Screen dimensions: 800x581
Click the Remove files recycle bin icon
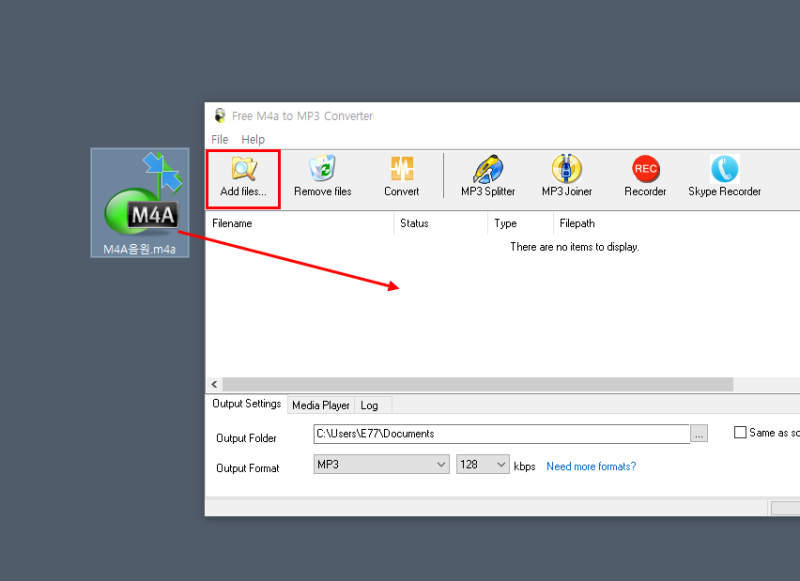[x=322, y=168]
